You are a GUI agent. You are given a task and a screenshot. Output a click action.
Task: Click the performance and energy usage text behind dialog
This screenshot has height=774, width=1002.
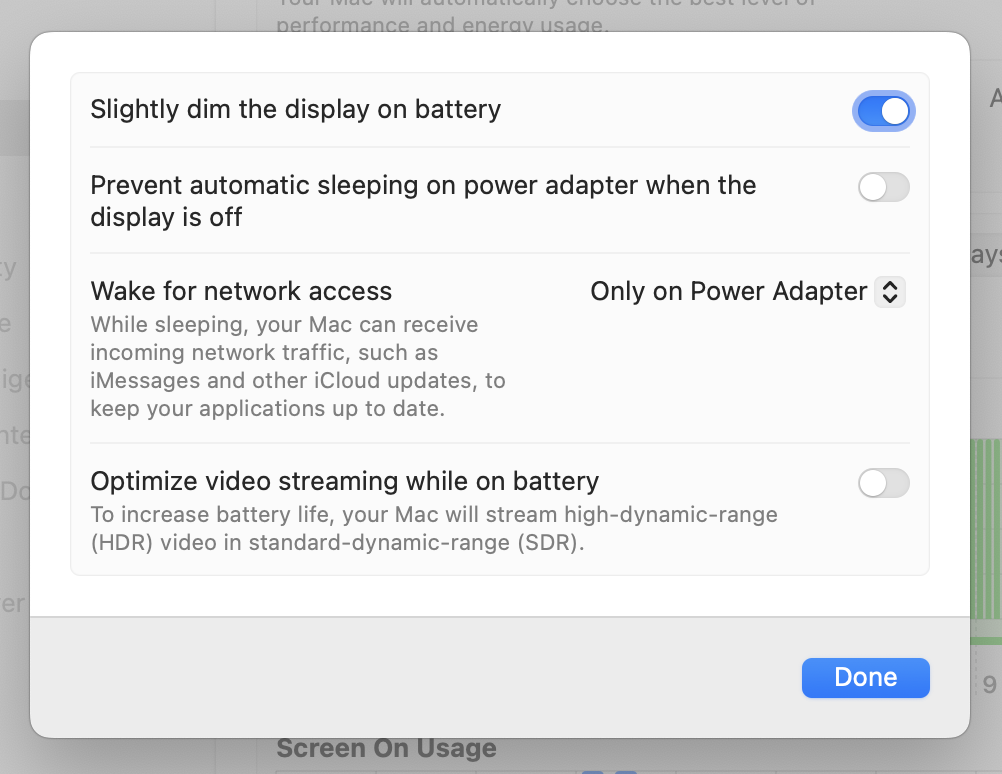(440, 24)
